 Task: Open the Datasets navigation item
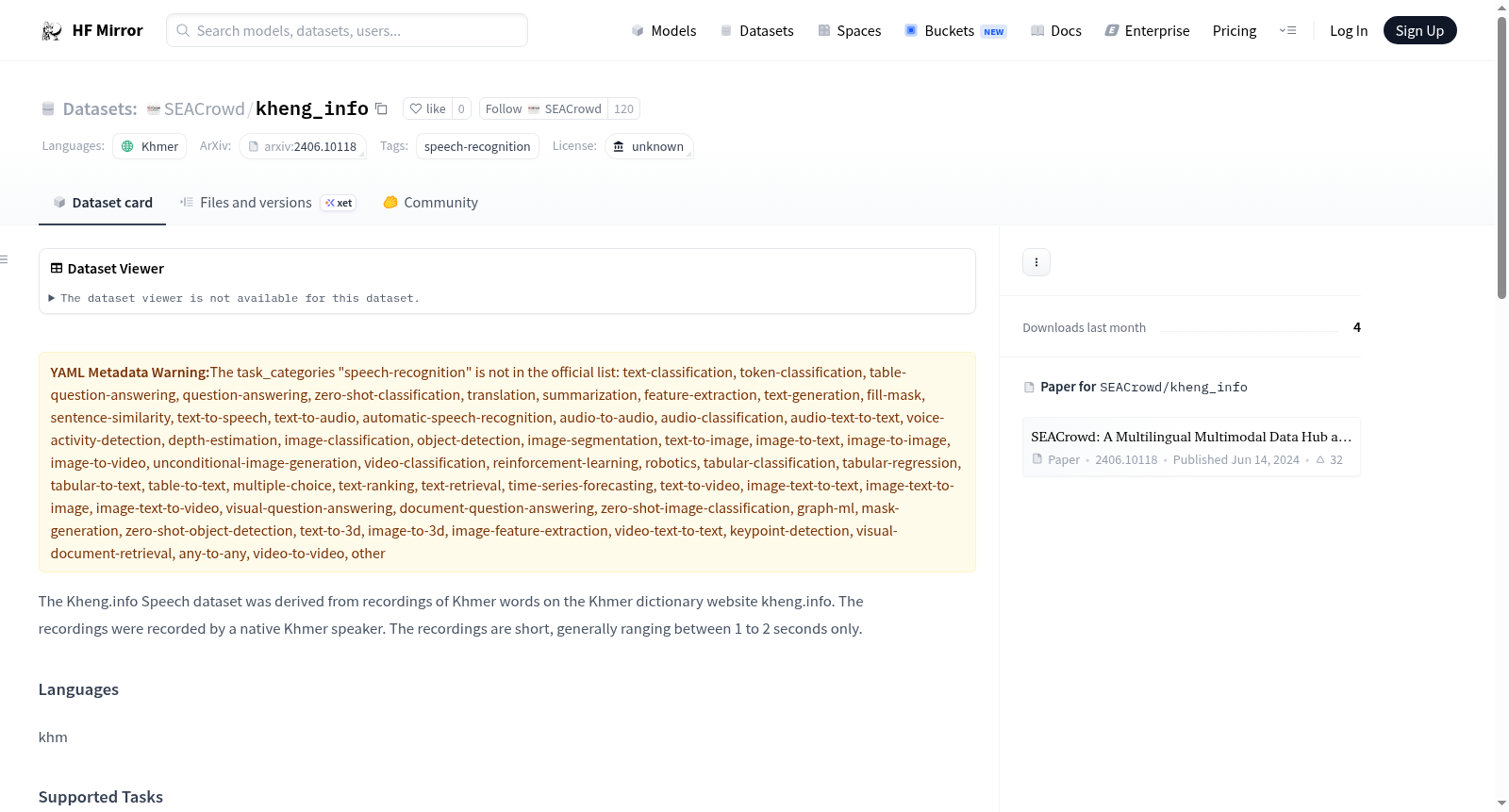(756, 31)
